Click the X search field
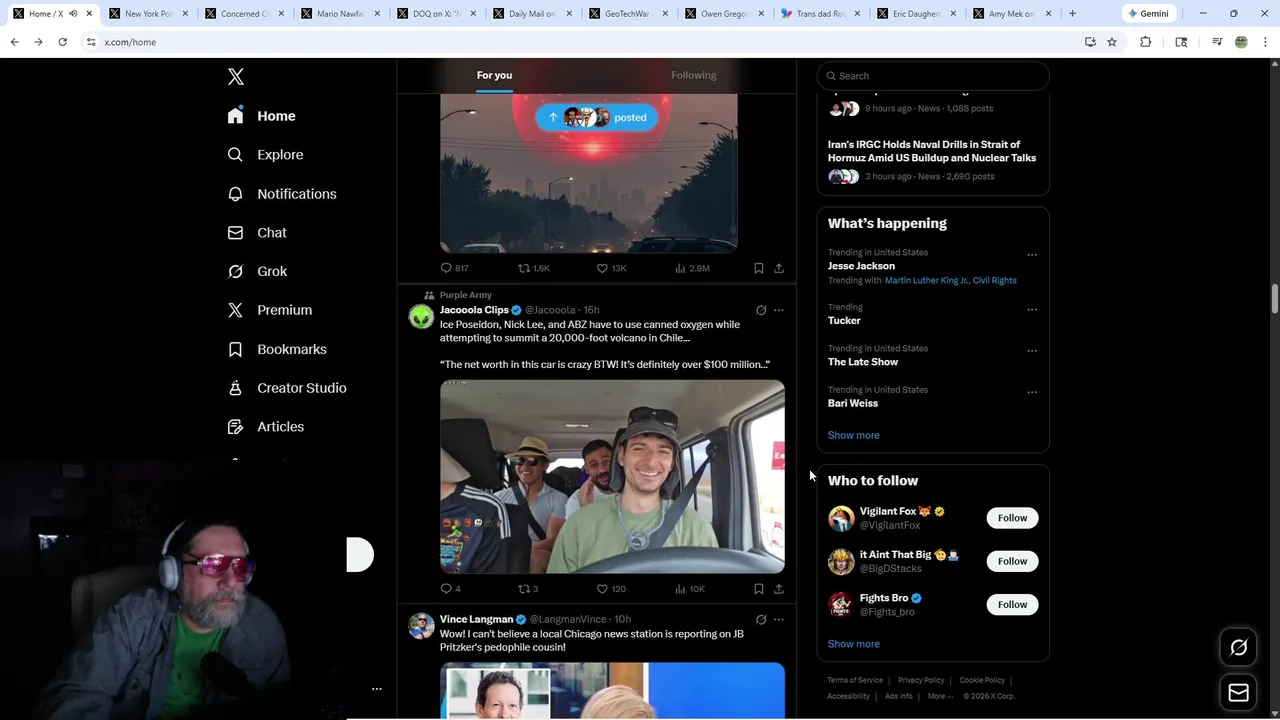The image size is (1280, 720). [x=933, y=76]
